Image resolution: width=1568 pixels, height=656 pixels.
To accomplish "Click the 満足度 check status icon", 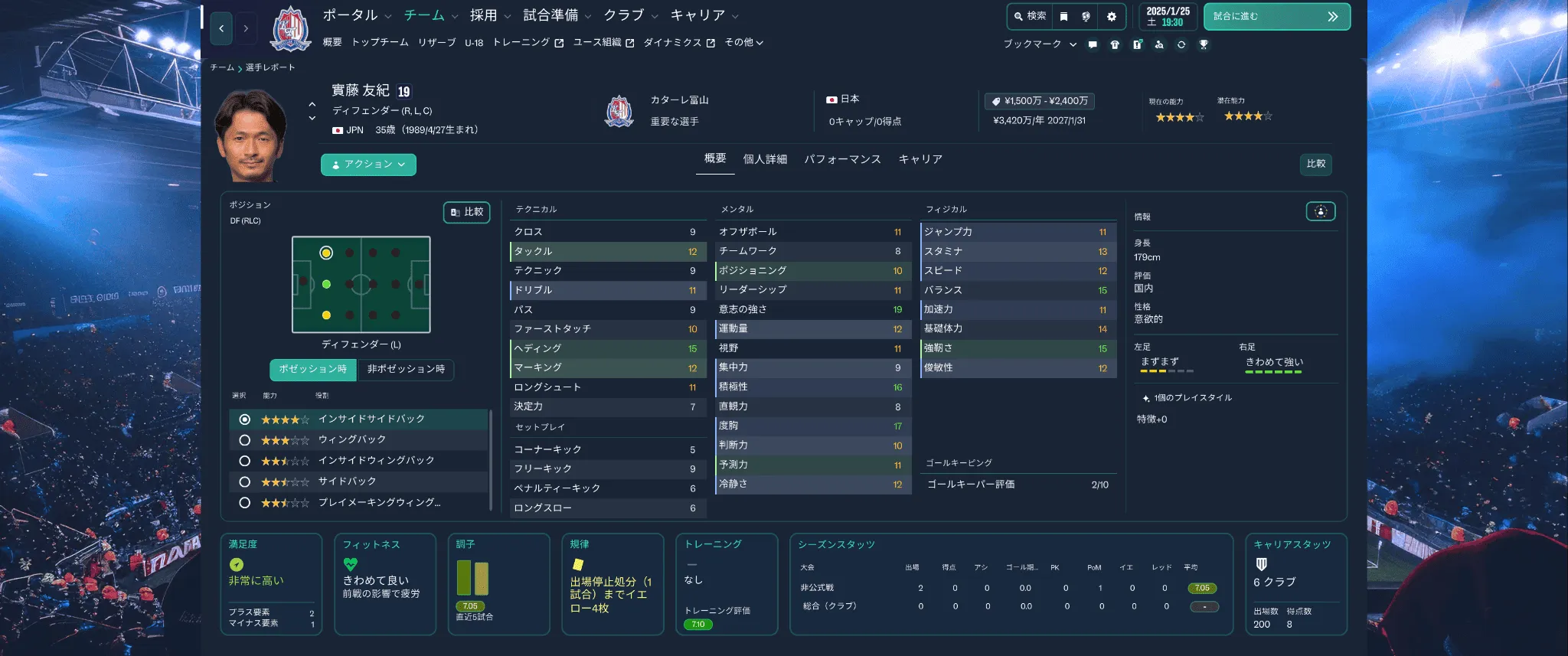I will point(237,565).
